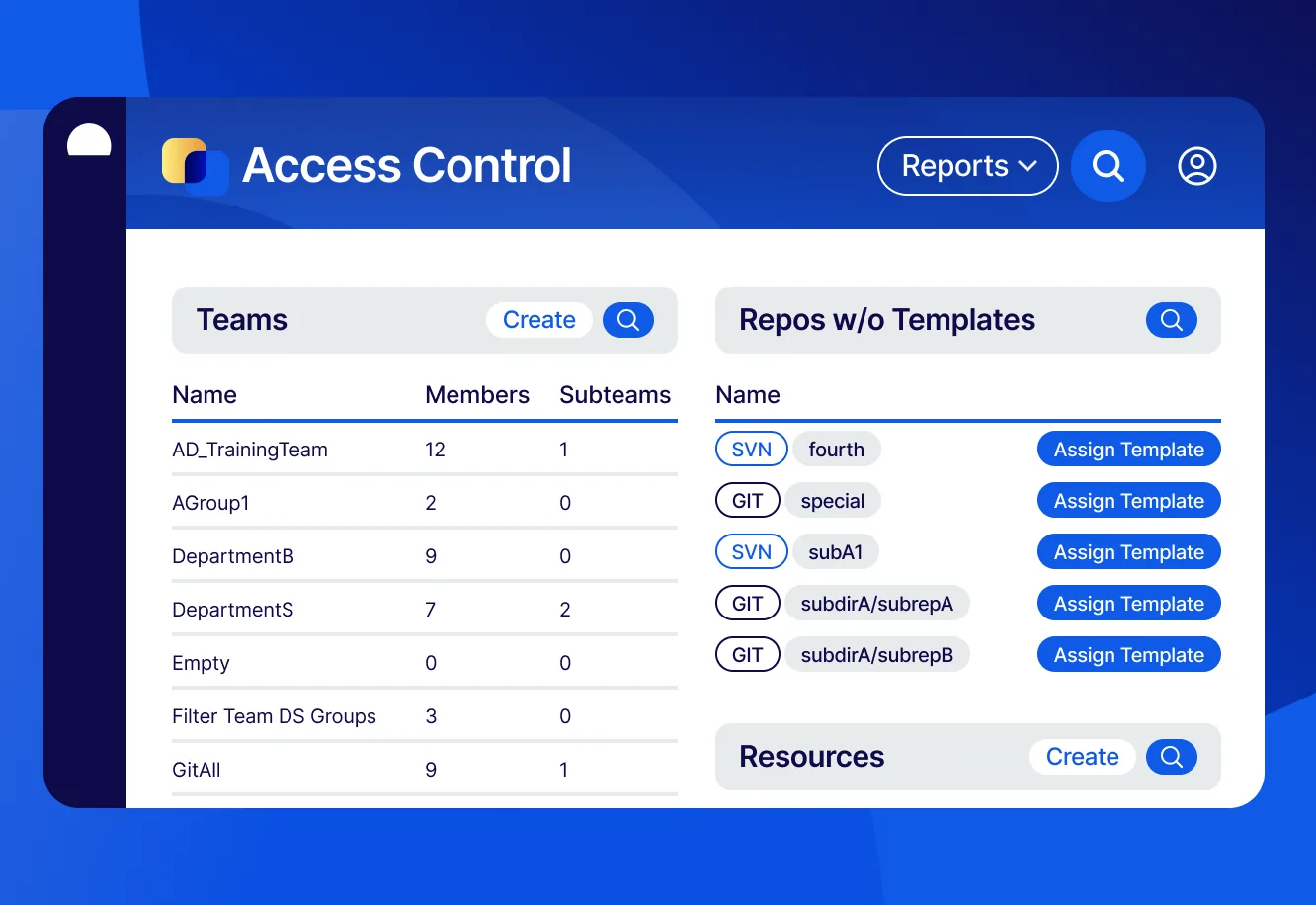Click the SVN tag beside fourth

point(751,450)
